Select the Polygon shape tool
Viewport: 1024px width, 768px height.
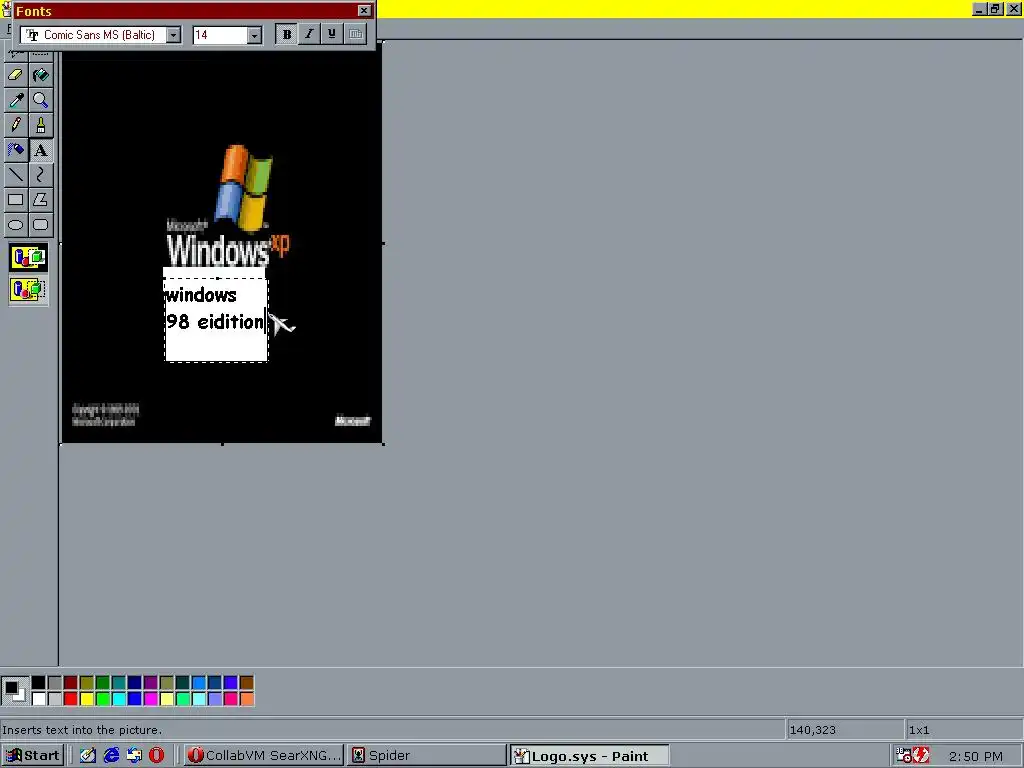click(x=40, y=200)
